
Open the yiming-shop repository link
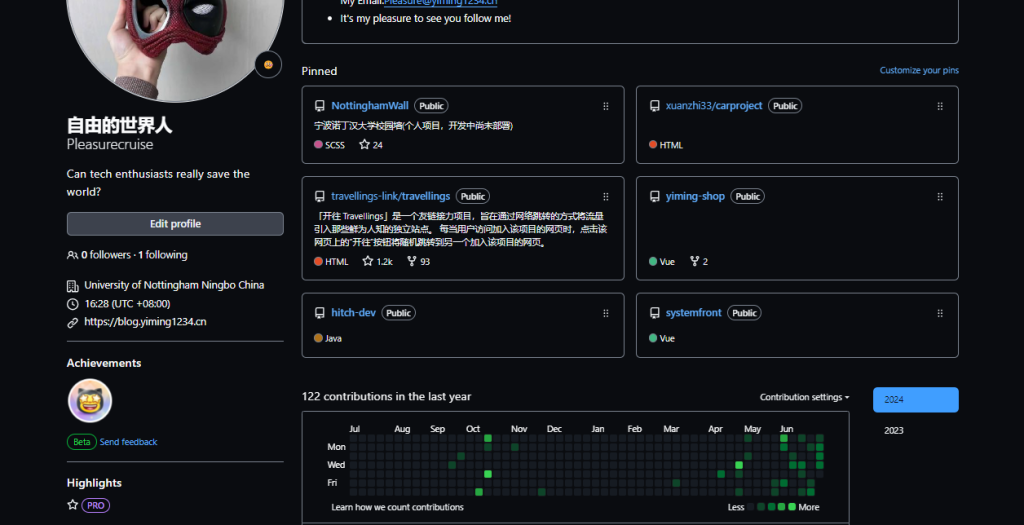click(695, 196)
